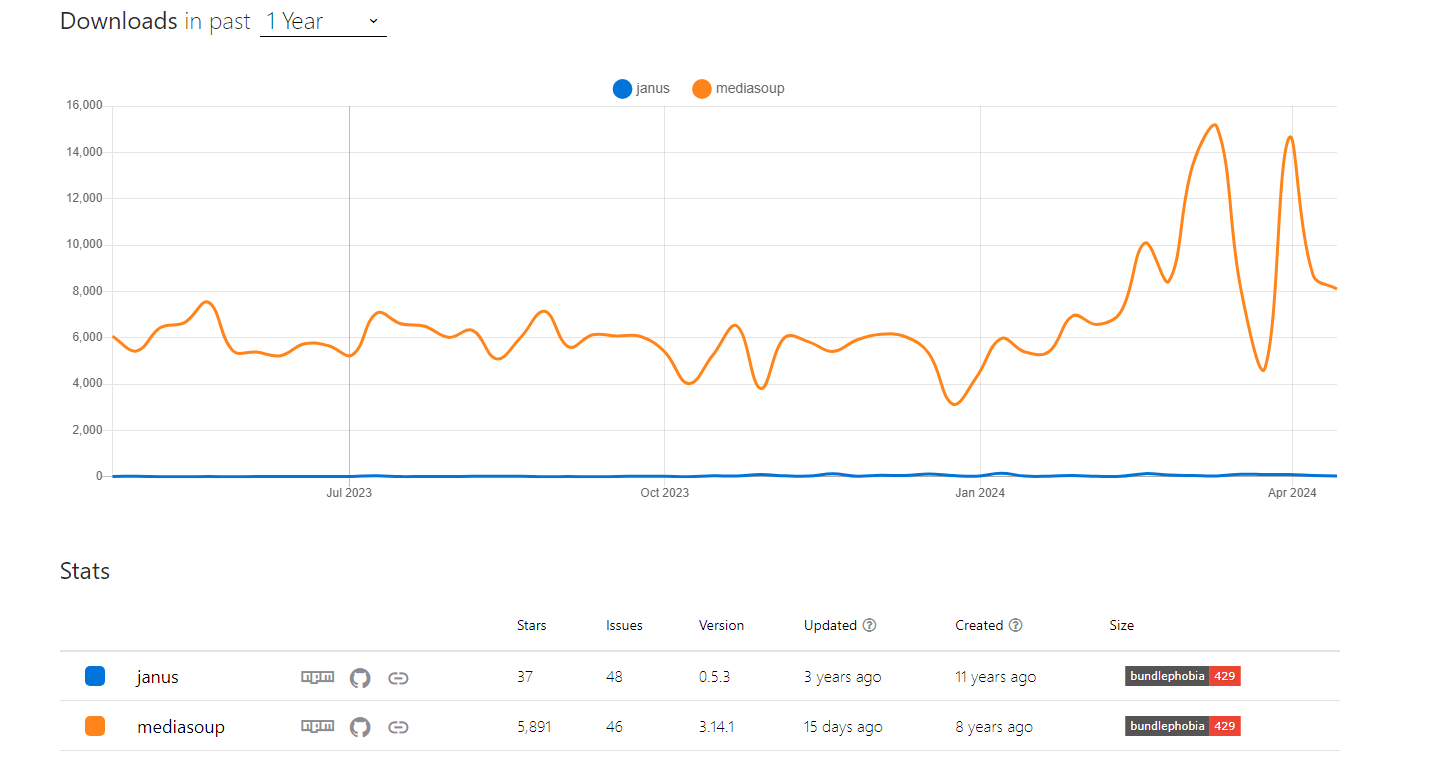Click mediasoup issues count 46

(614, 727)
